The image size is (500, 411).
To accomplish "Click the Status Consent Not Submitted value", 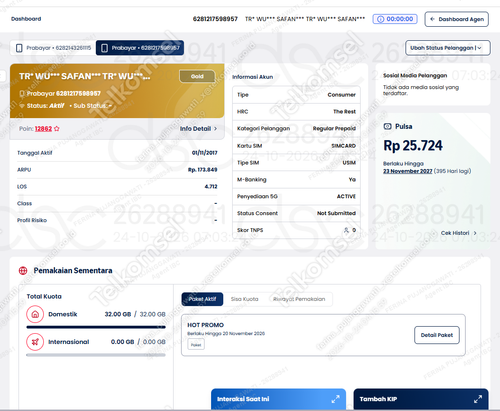I will [x=336, y=213].
